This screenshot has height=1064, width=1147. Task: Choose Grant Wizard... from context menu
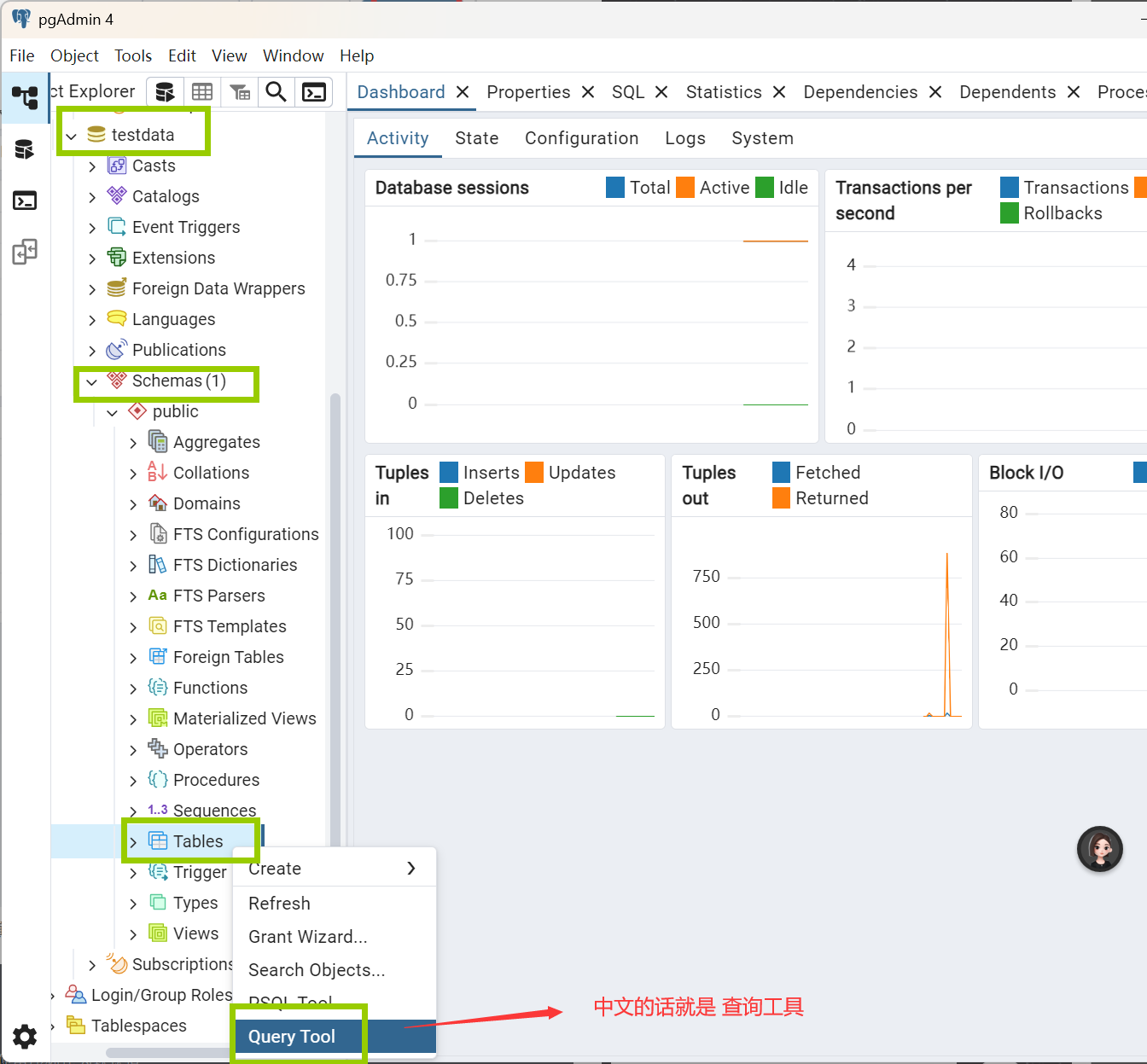pyautogui.click(x=334, y=937)
